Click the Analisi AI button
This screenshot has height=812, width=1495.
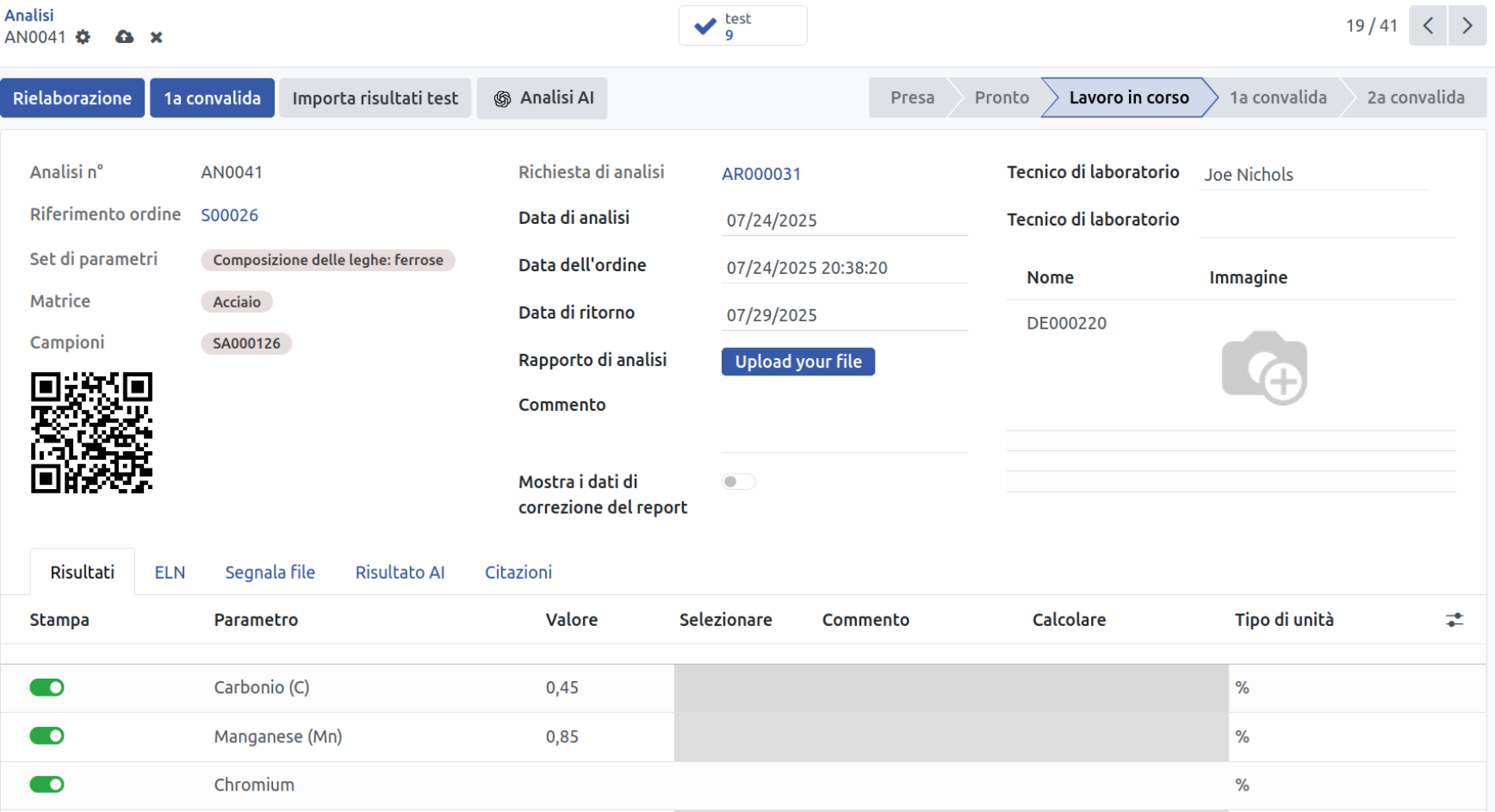(x=543, y=98)
